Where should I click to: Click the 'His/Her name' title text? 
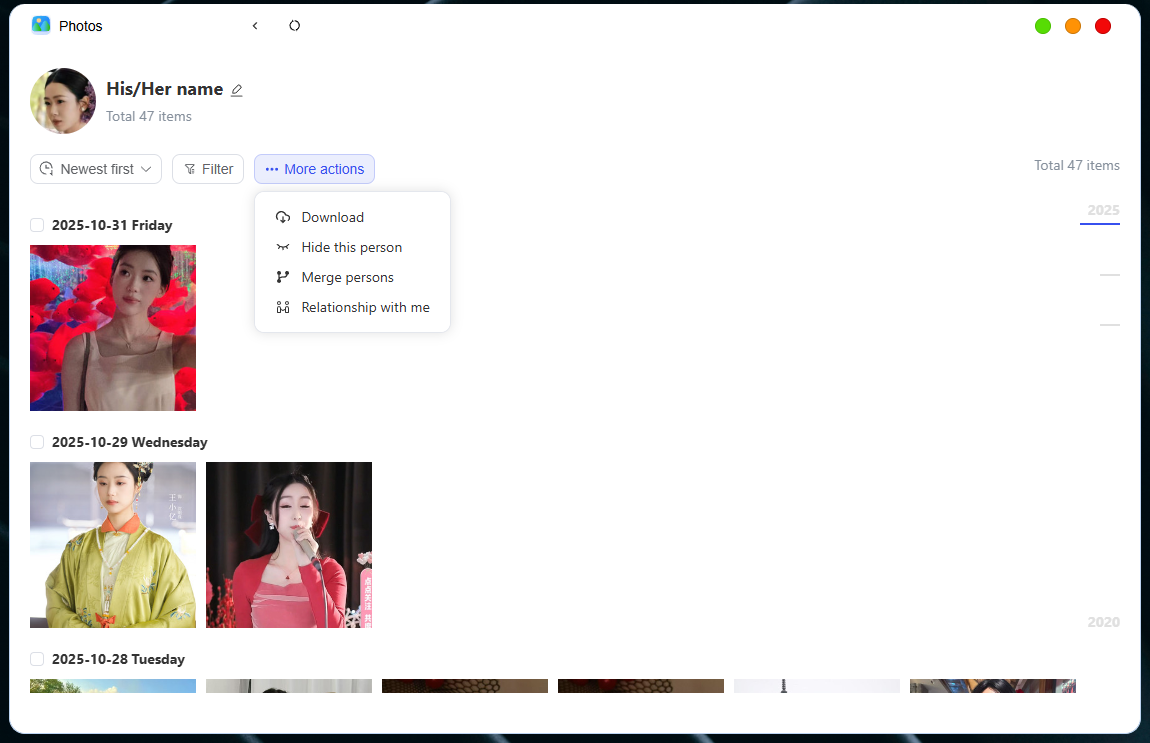click(164, 89)
